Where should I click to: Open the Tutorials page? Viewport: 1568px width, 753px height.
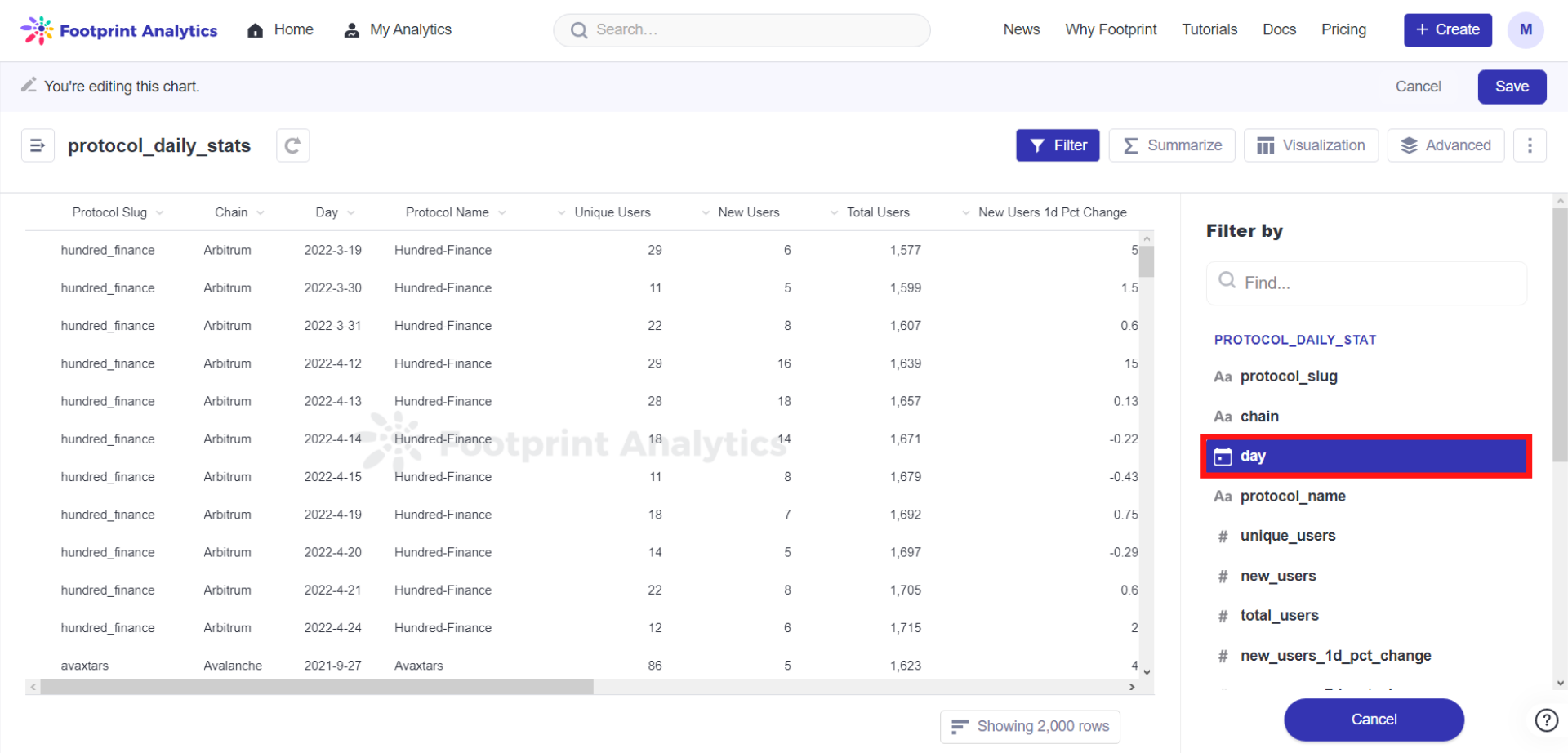pyautogui.click(x=1209, y=30)
